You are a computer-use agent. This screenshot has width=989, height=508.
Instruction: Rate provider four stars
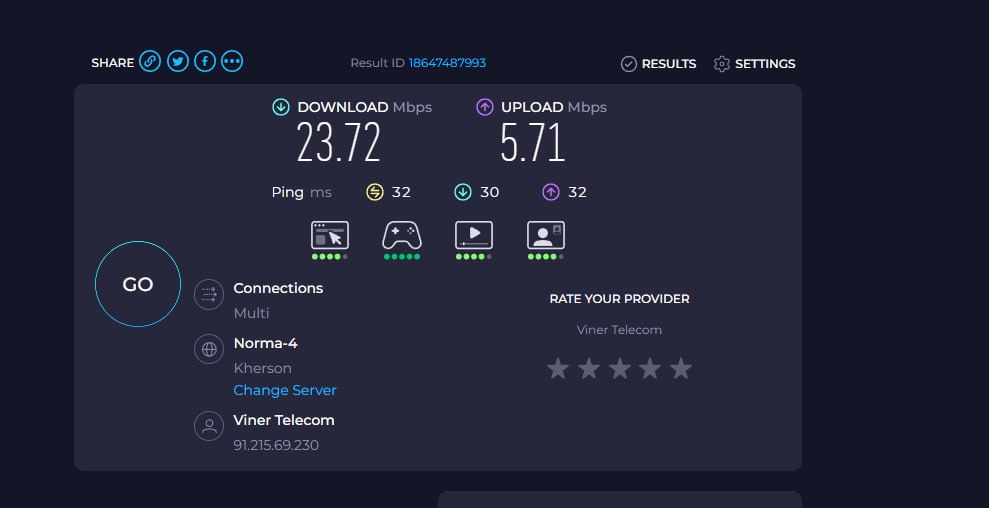tap(650, 368)
